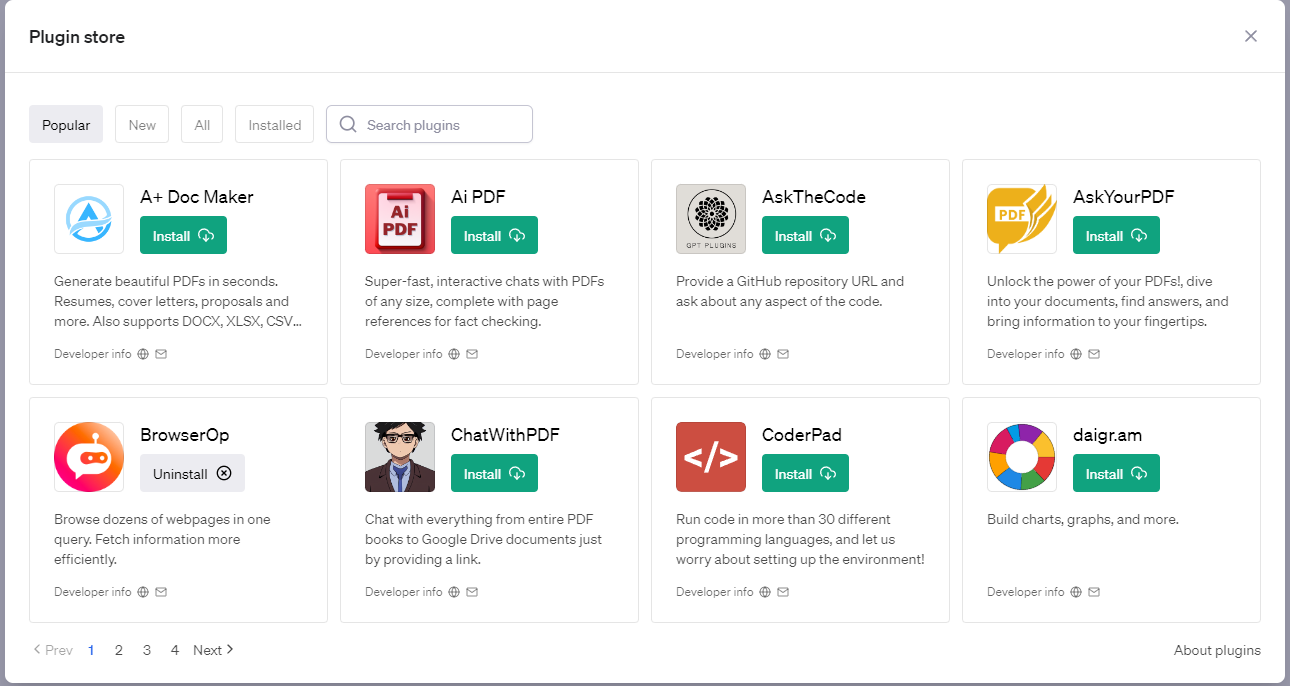The width and height of the screenshot is (1290, 686).
Task: Focus the Search plugins field
Action: click(x=429, y=125)
